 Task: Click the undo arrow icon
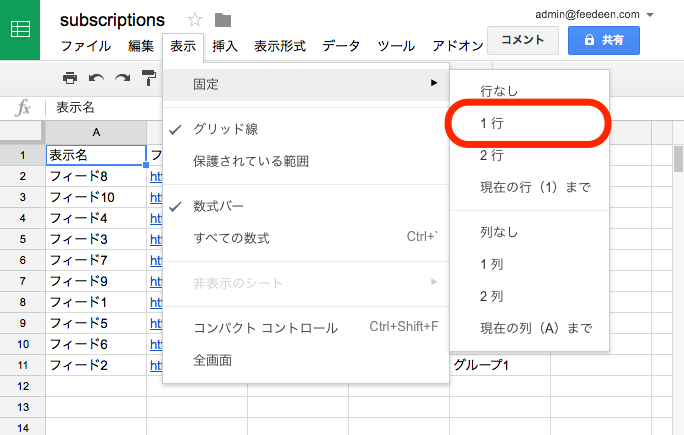[96, 79]
